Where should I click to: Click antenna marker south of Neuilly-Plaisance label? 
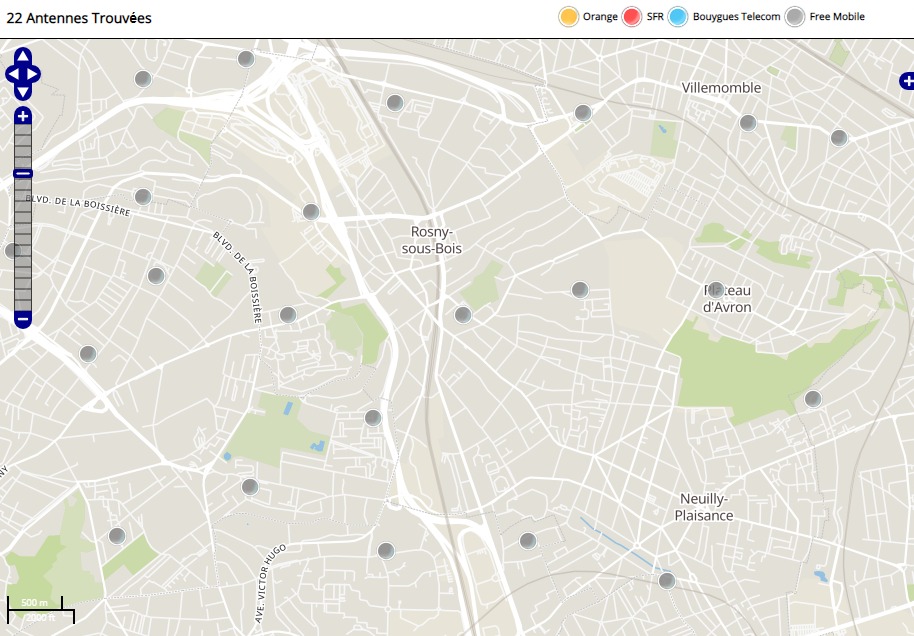(x=667, y=580)
